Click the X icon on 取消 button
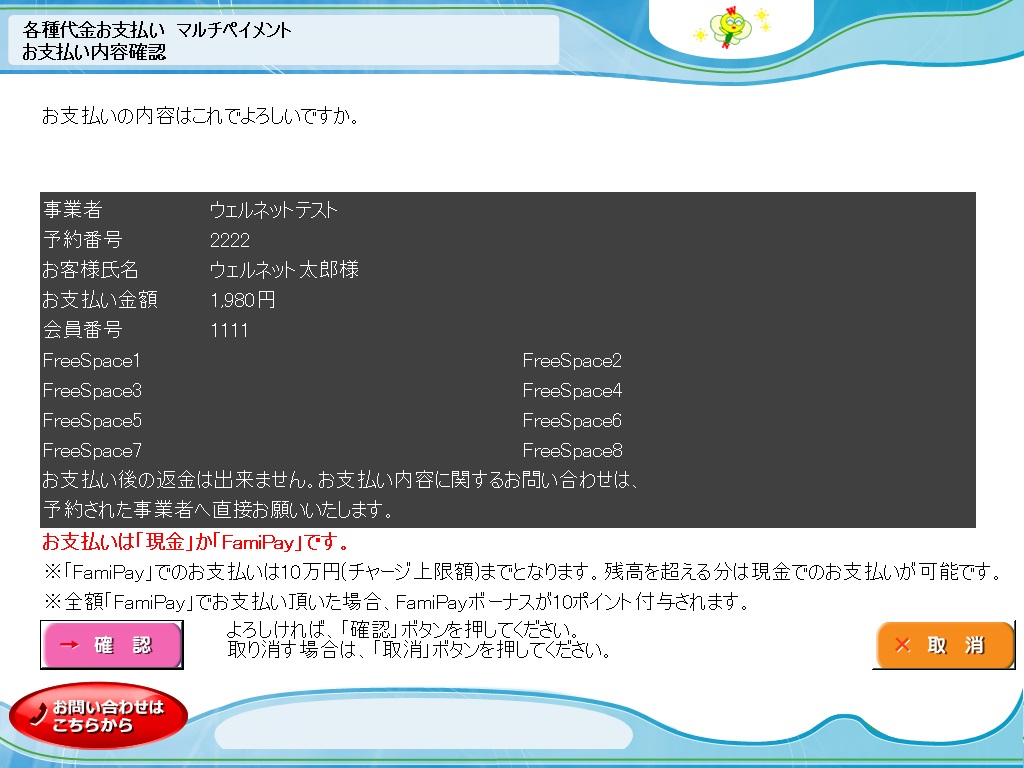 coord(903,645)
